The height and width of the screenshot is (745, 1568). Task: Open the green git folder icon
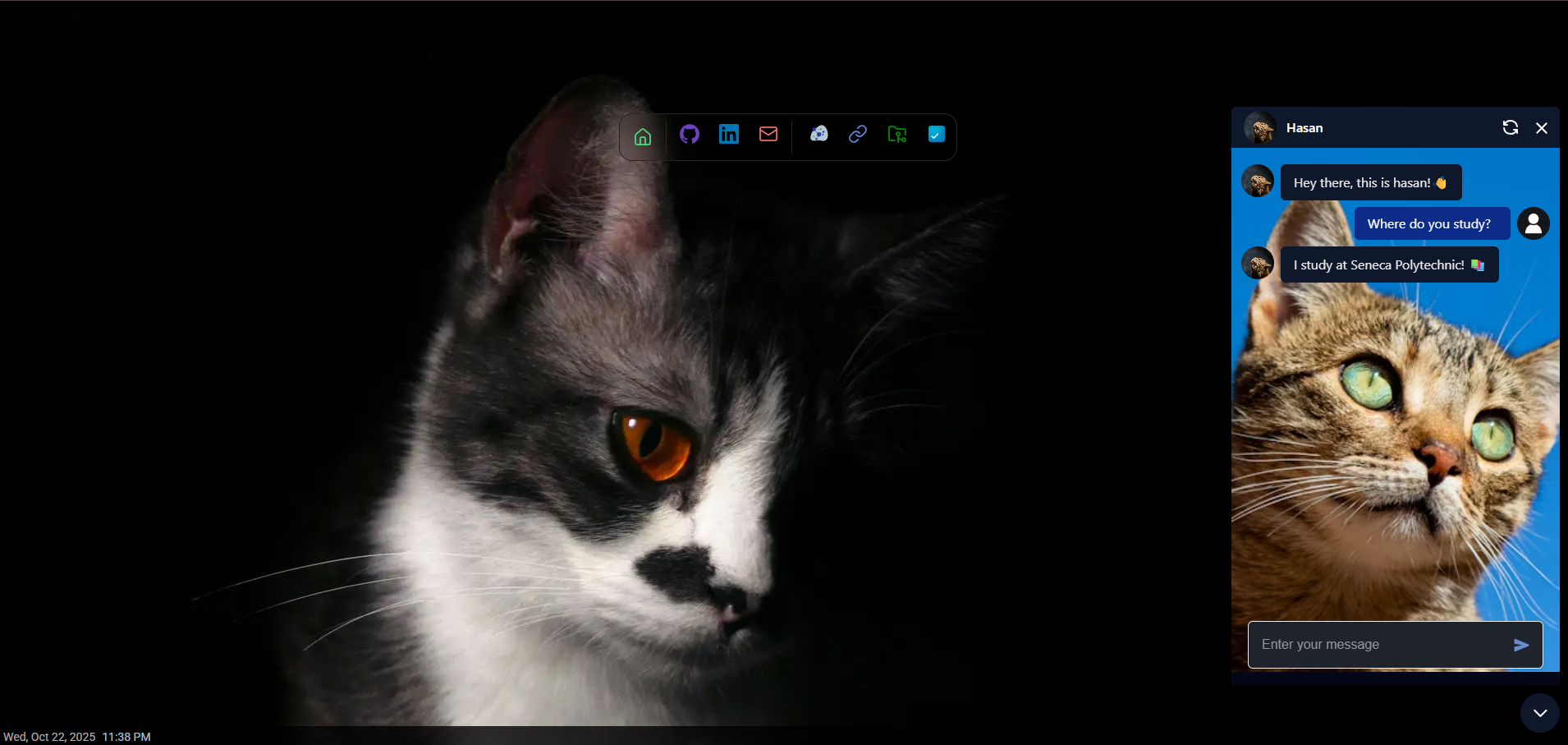coord(897,135)
